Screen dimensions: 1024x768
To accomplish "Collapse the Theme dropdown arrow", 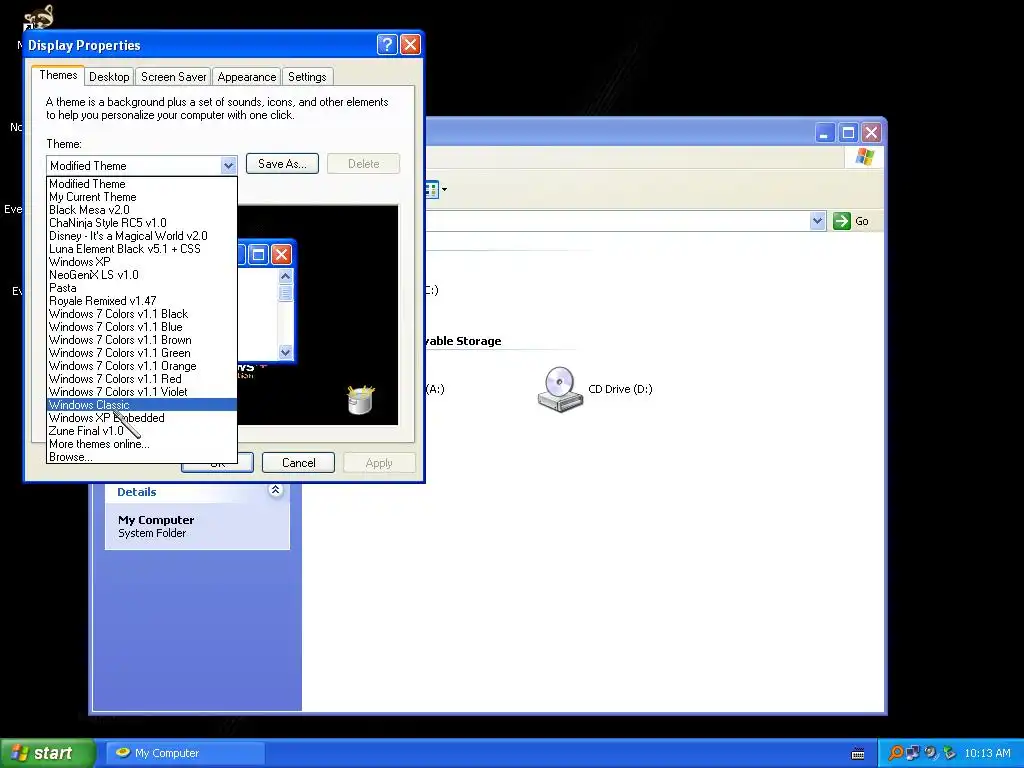I will (x=228, y=165).
